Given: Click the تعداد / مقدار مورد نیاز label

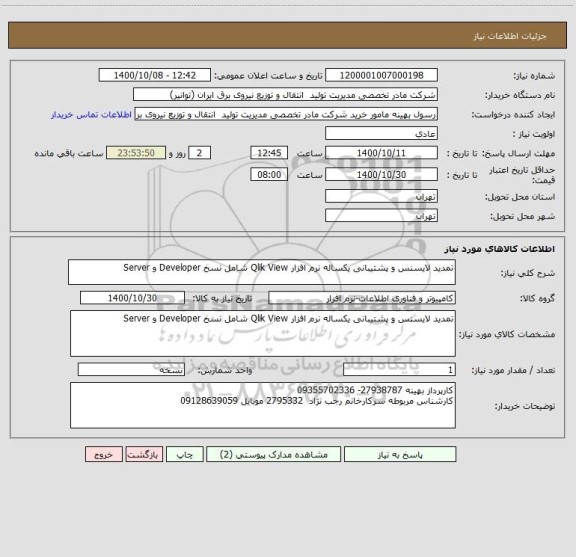Looking at the screenshot, I should [513, 370].
